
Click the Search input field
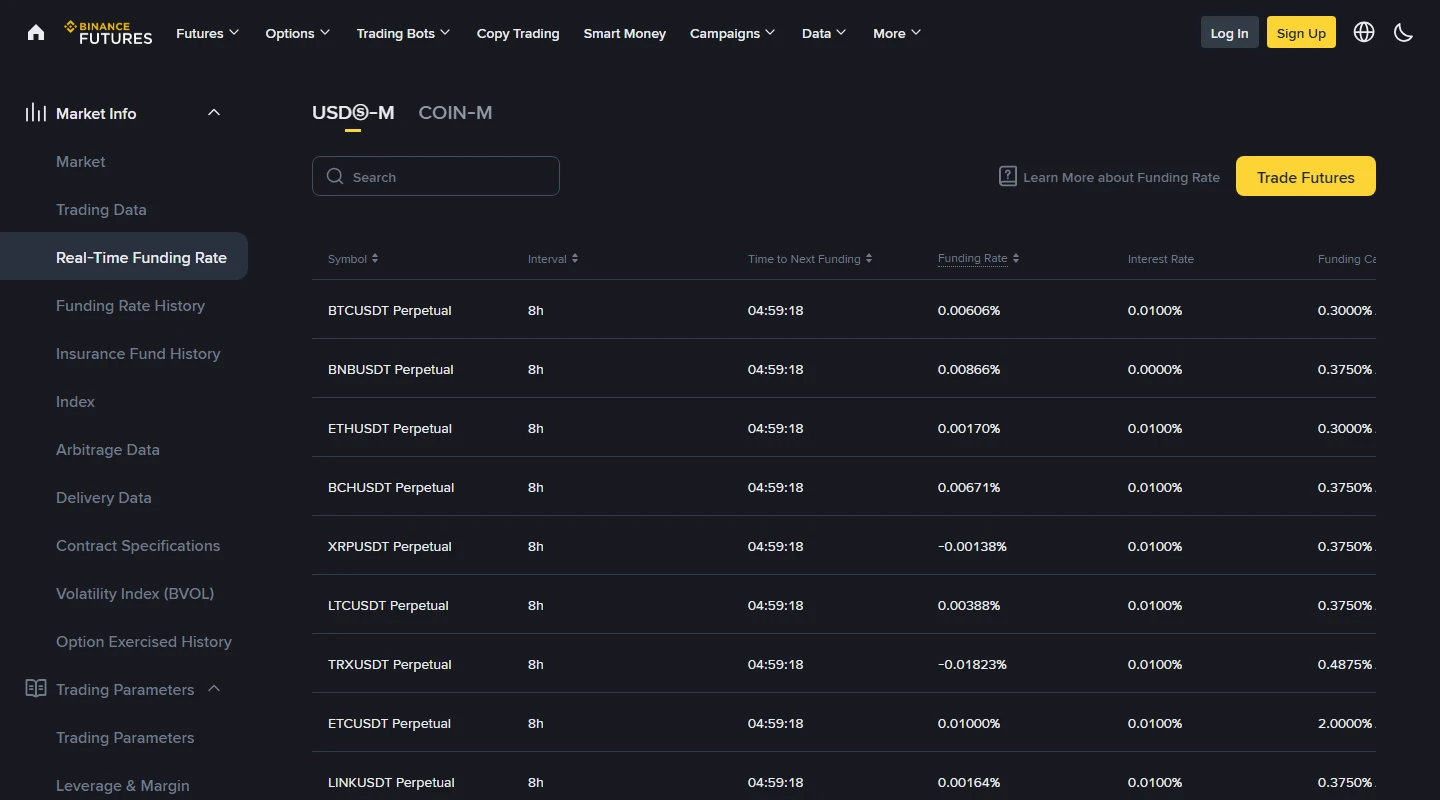436,176
